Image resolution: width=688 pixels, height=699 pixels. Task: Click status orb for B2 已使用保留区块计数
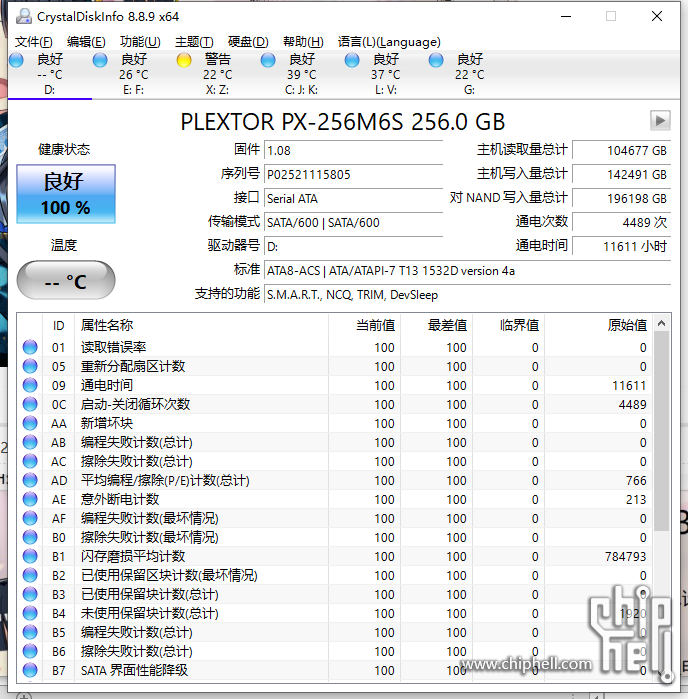tap(30, 575)
